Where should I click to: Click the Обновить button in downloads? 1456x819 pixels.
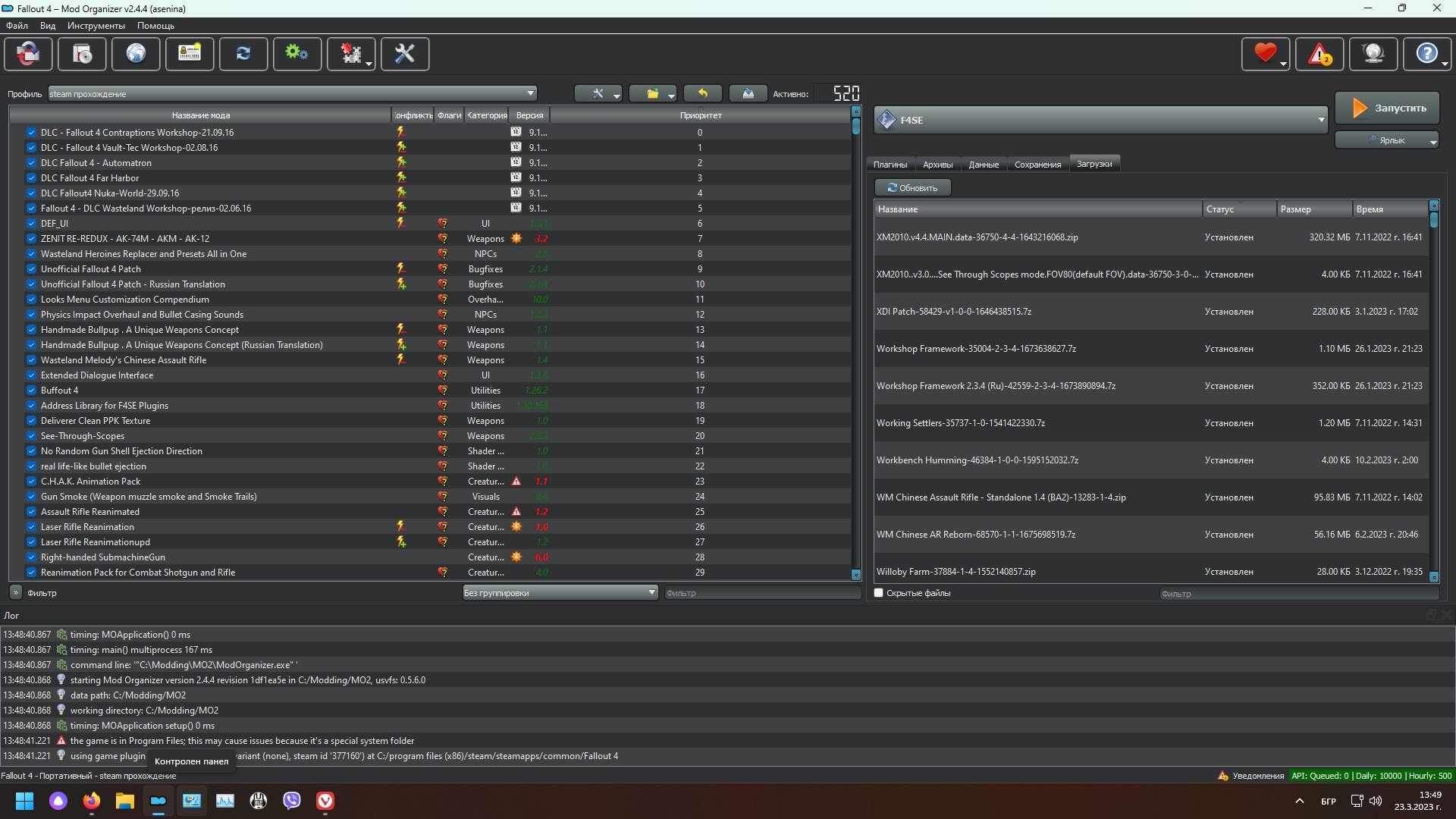click(912, 187)
